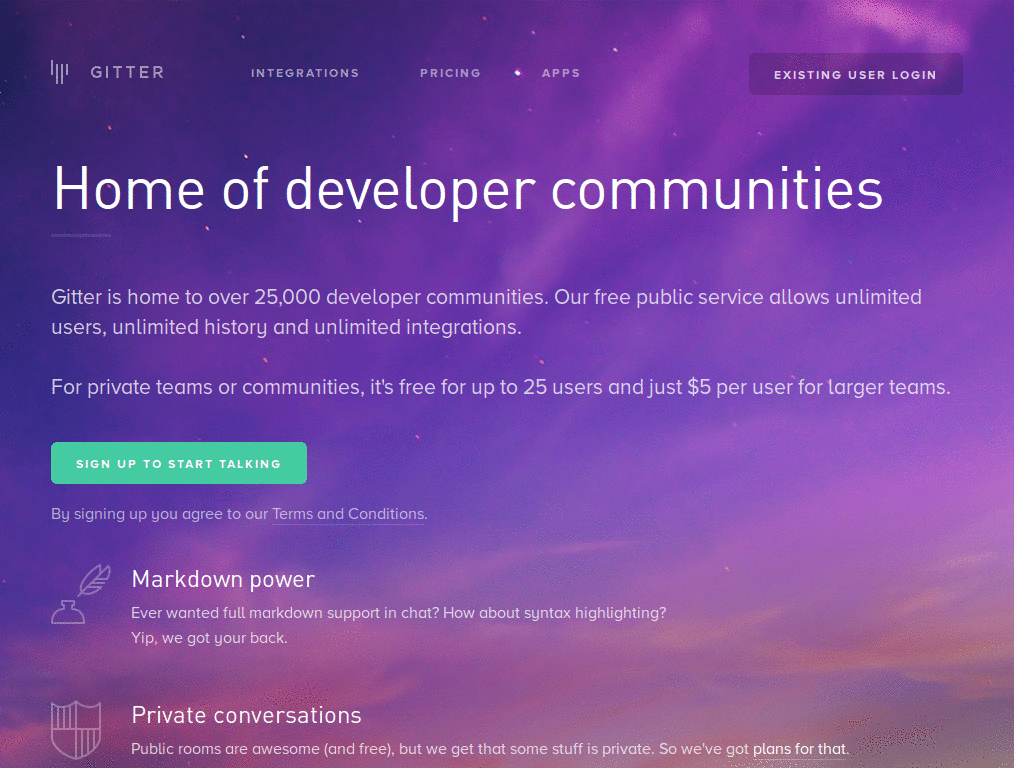Select the Markdown power heading

pyautogui.click(x=223, y=579)
